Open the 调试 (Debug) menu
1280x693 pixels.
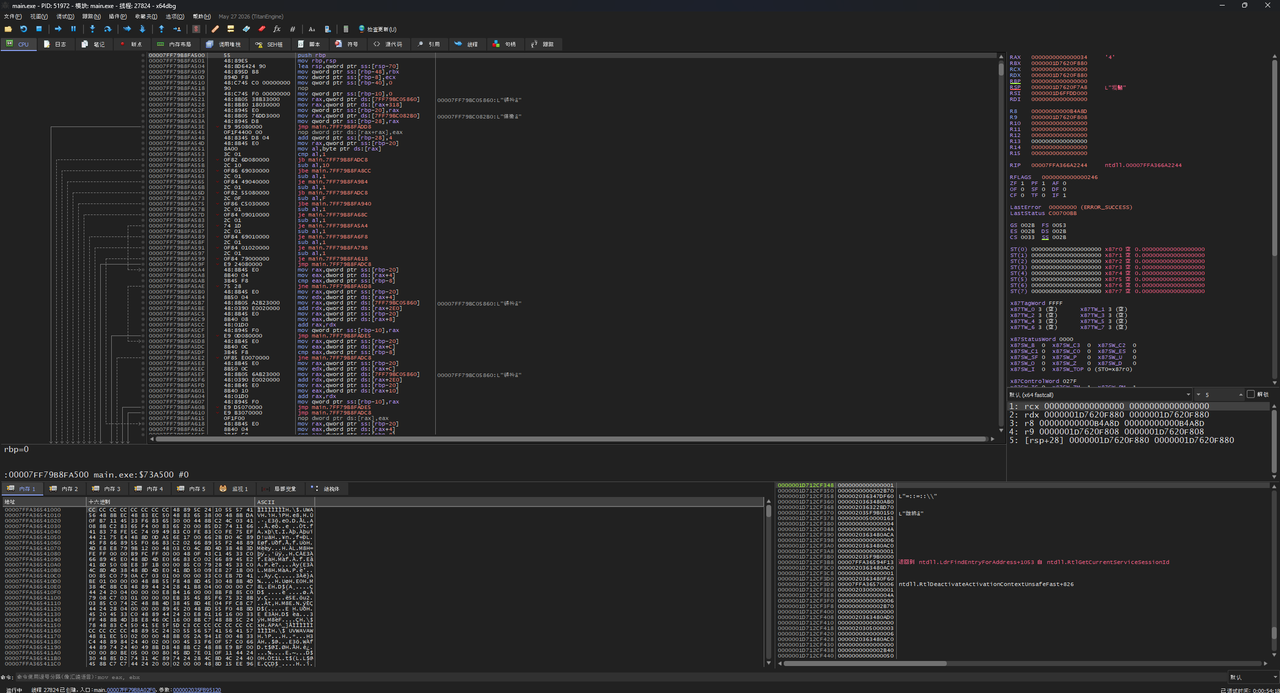65,16
